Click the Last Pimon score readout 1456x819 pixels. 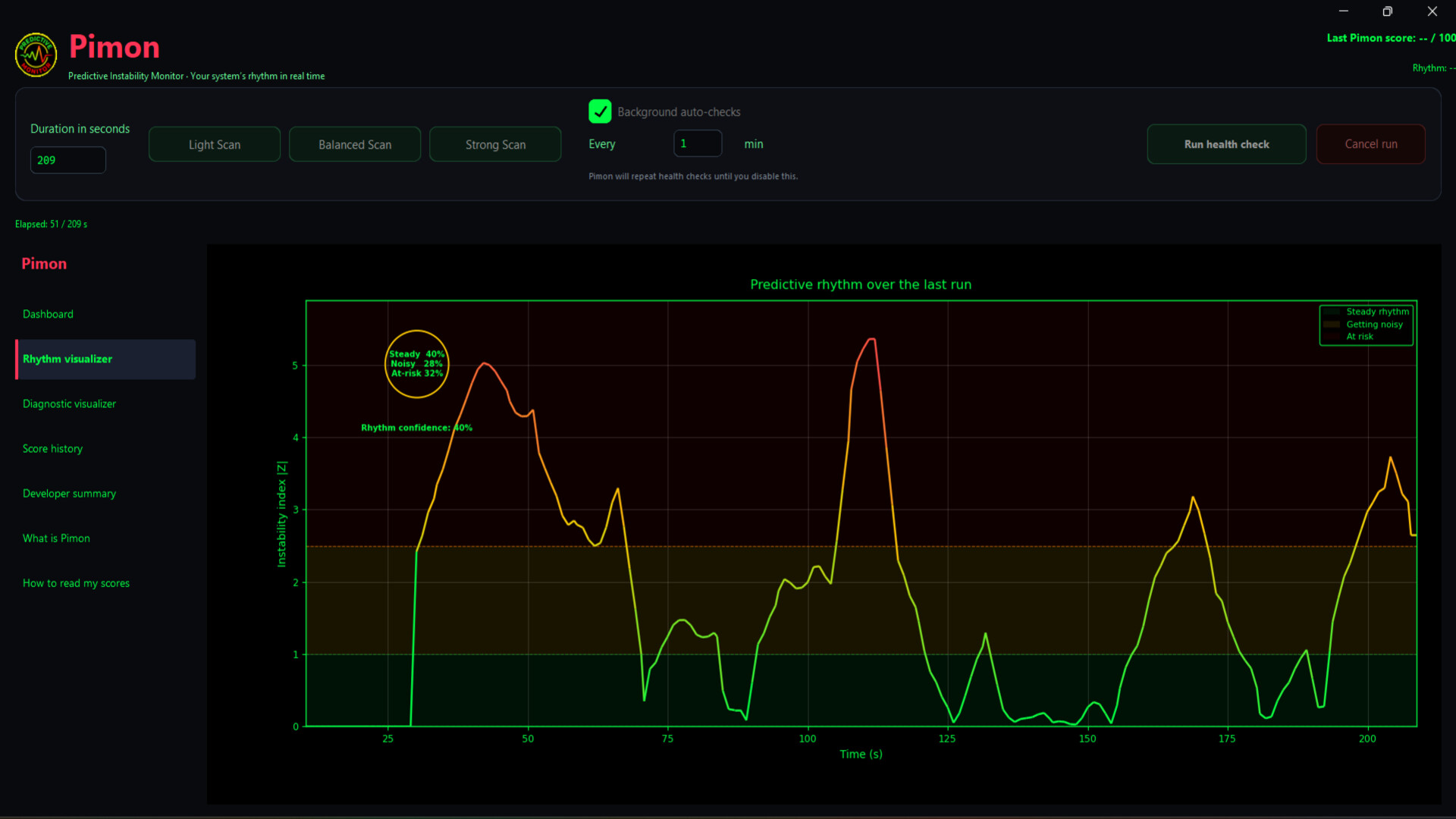pos(1391,38)
